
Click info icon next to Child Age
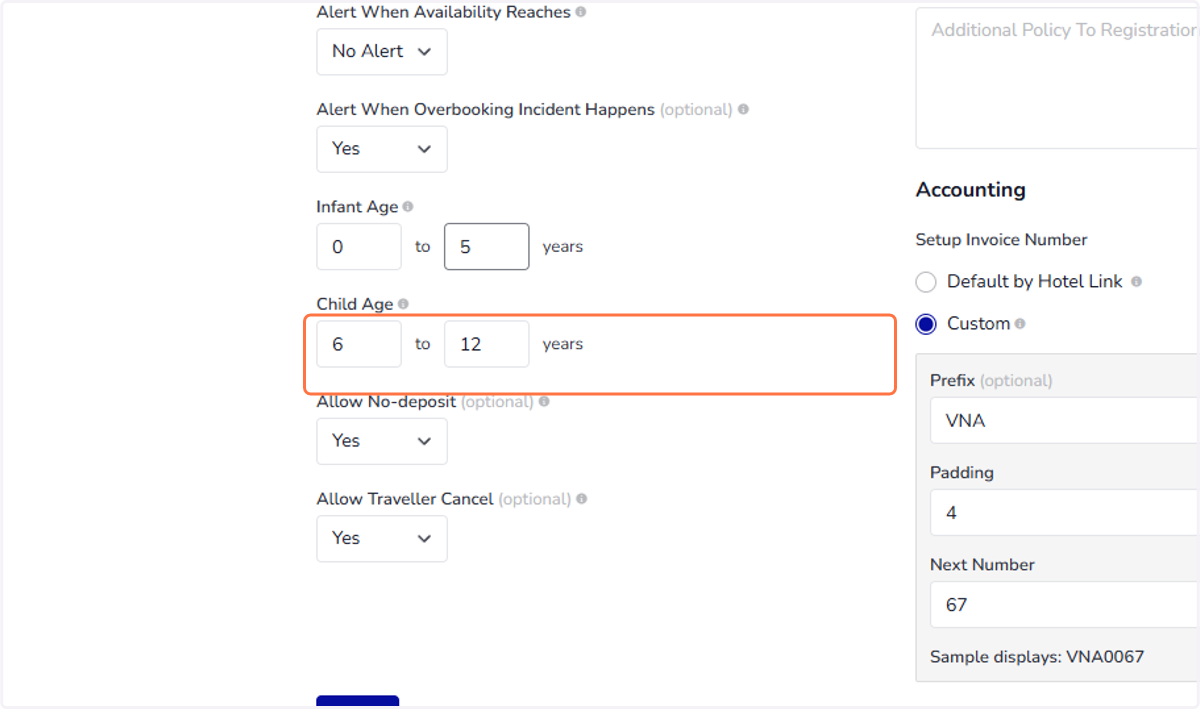(x=404, y=304)
